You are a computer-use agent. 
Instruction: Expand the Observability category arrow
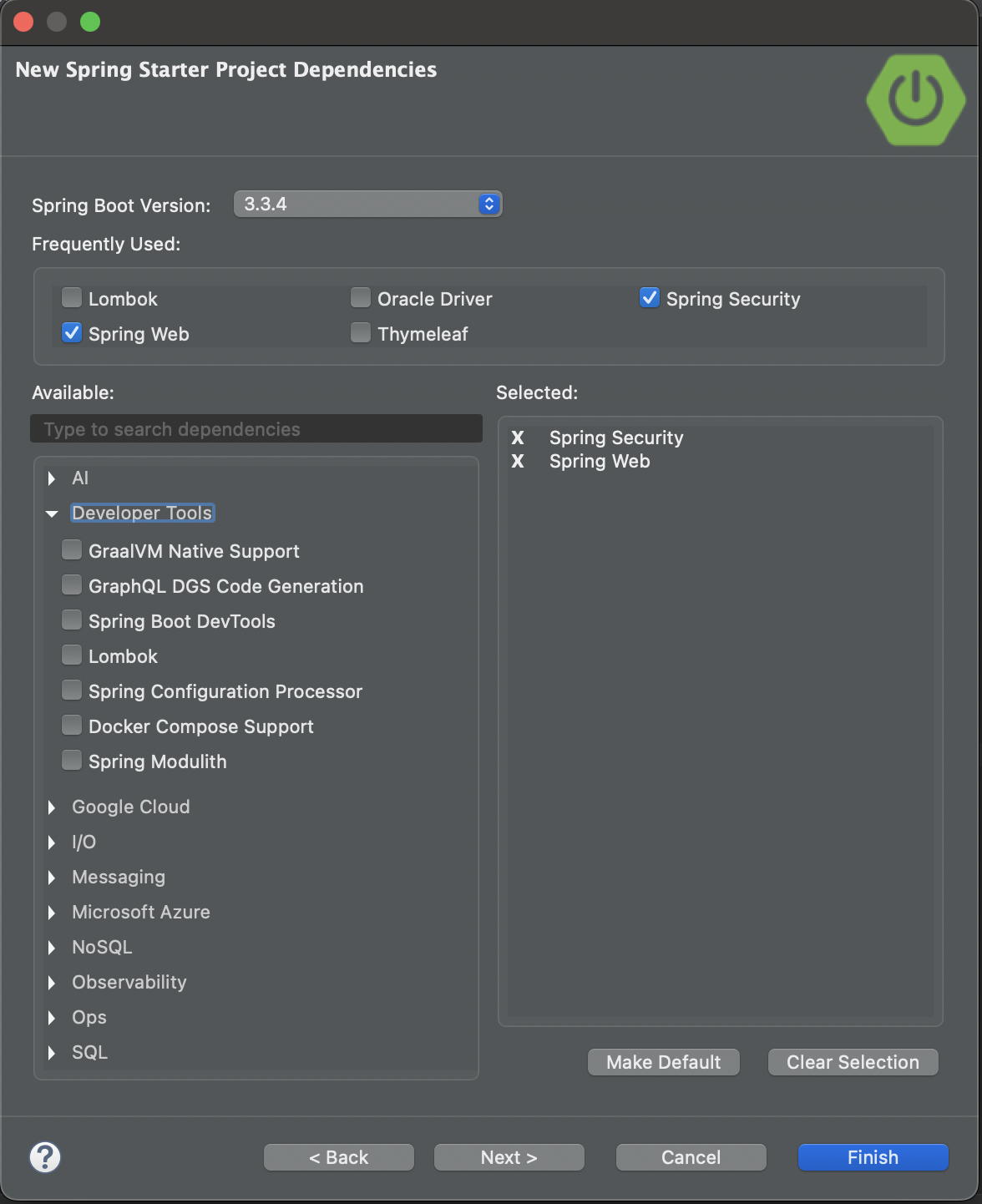point(52,983)
